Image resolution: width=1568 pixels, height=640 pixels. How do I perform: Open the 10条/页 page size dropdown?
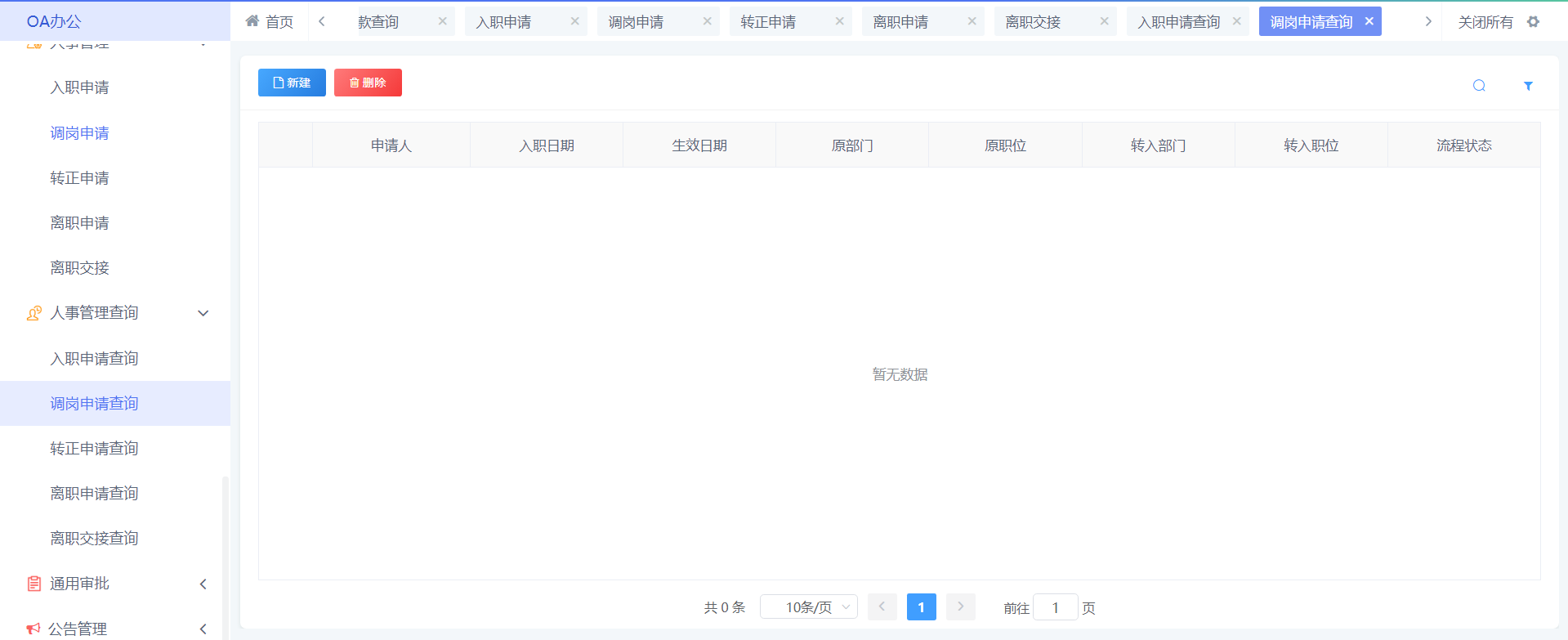808,607
